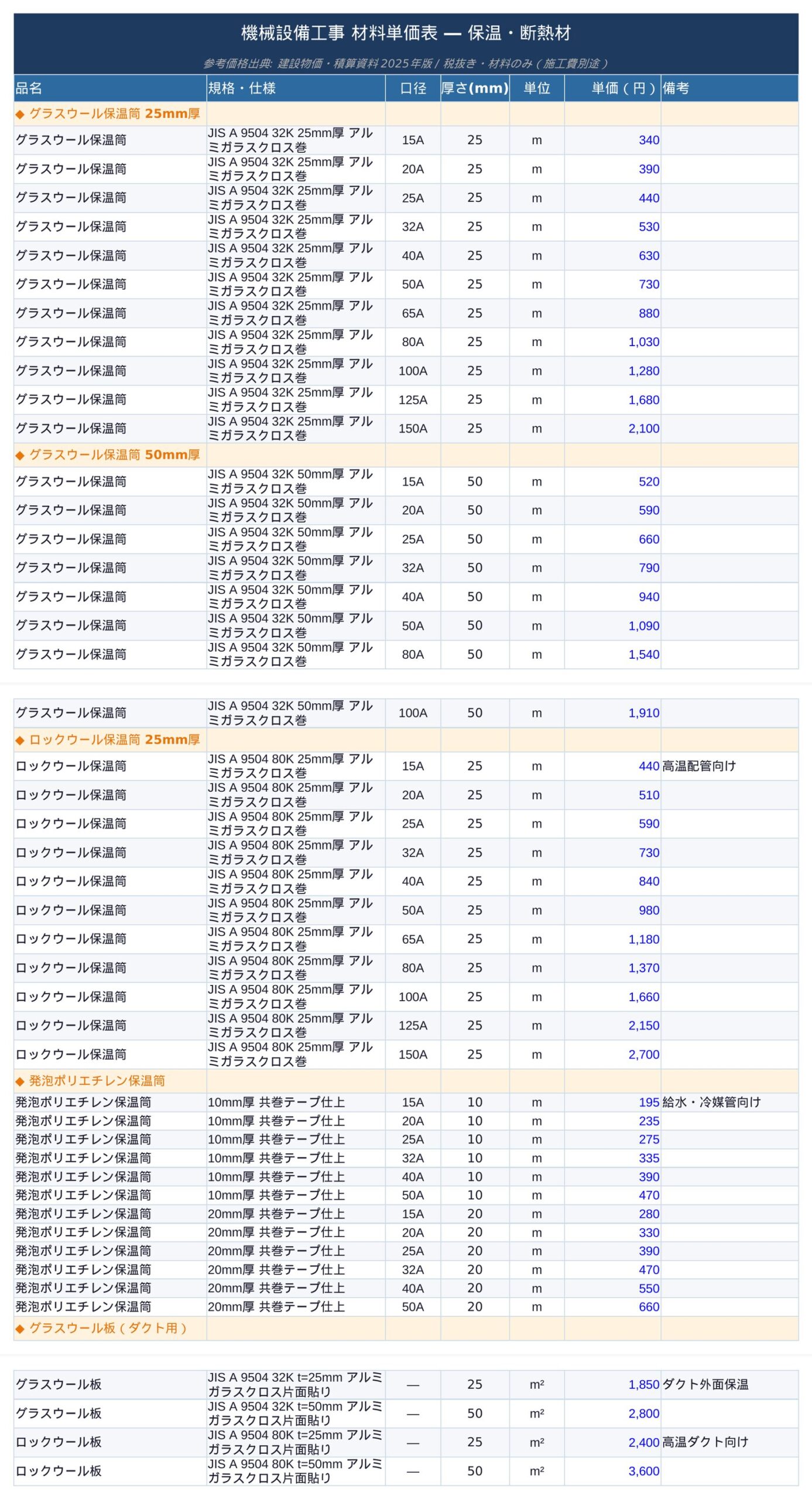Click the 口径 column header
The image size is (812, 1499).
(413, 88)
